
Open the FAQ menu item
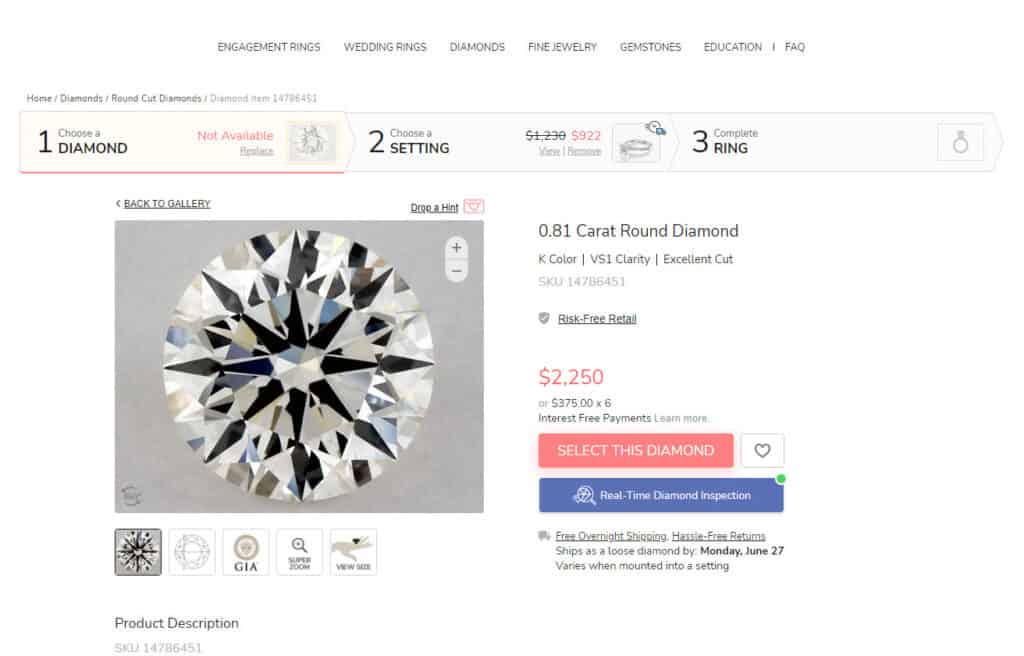tap(795, 47)
